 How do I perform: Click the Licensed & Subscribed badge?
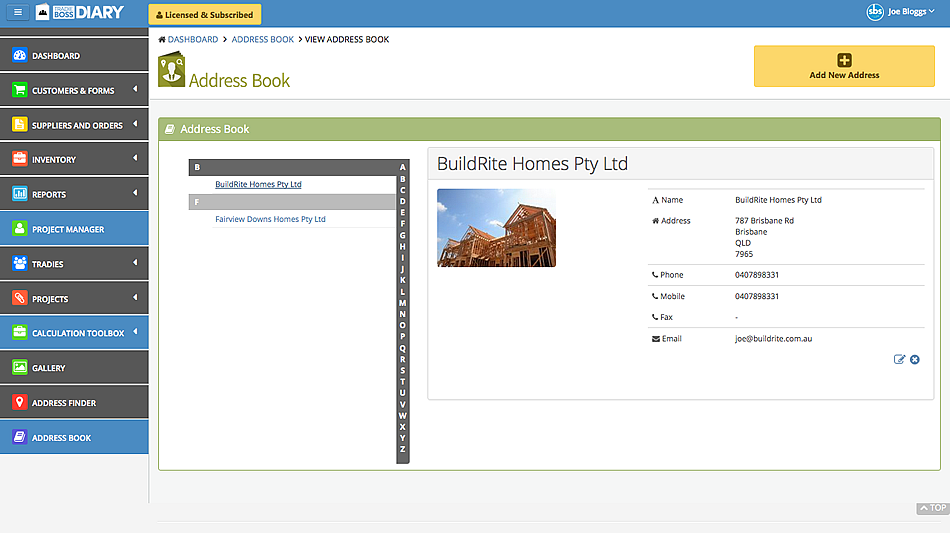pos(205,15)
